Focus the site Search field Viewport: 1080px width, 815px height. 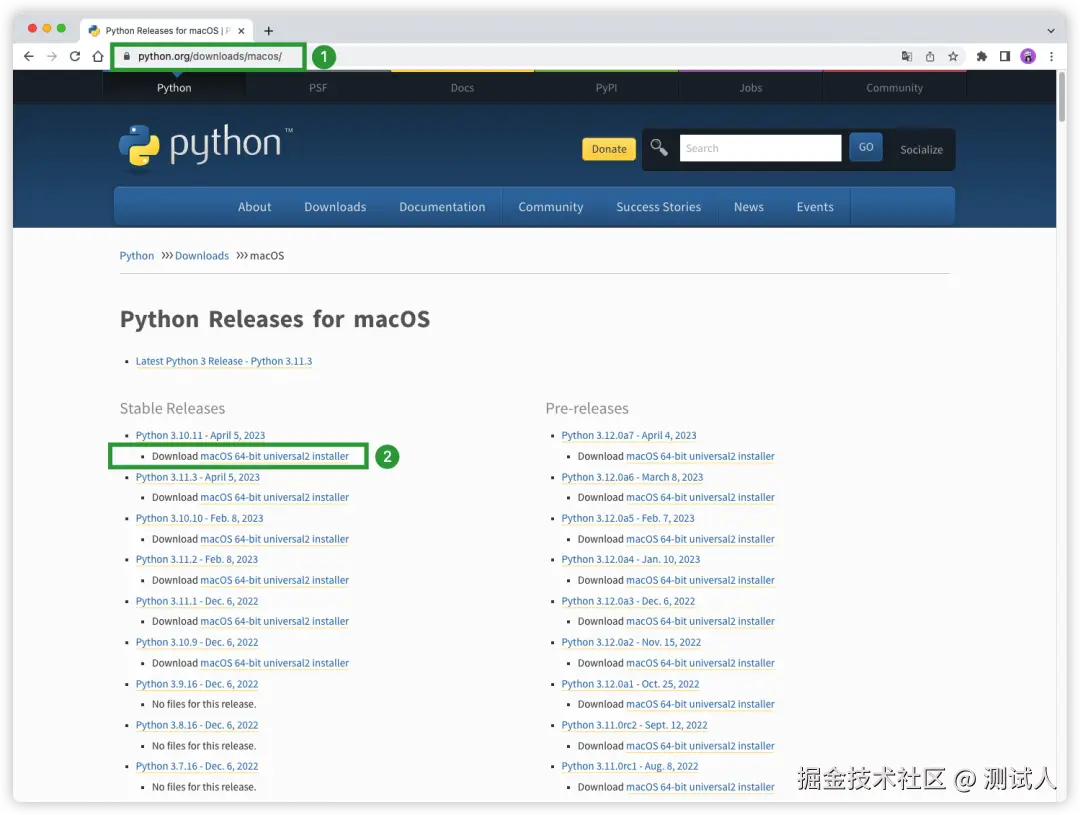pyautogui.click(x=760, y=148)
